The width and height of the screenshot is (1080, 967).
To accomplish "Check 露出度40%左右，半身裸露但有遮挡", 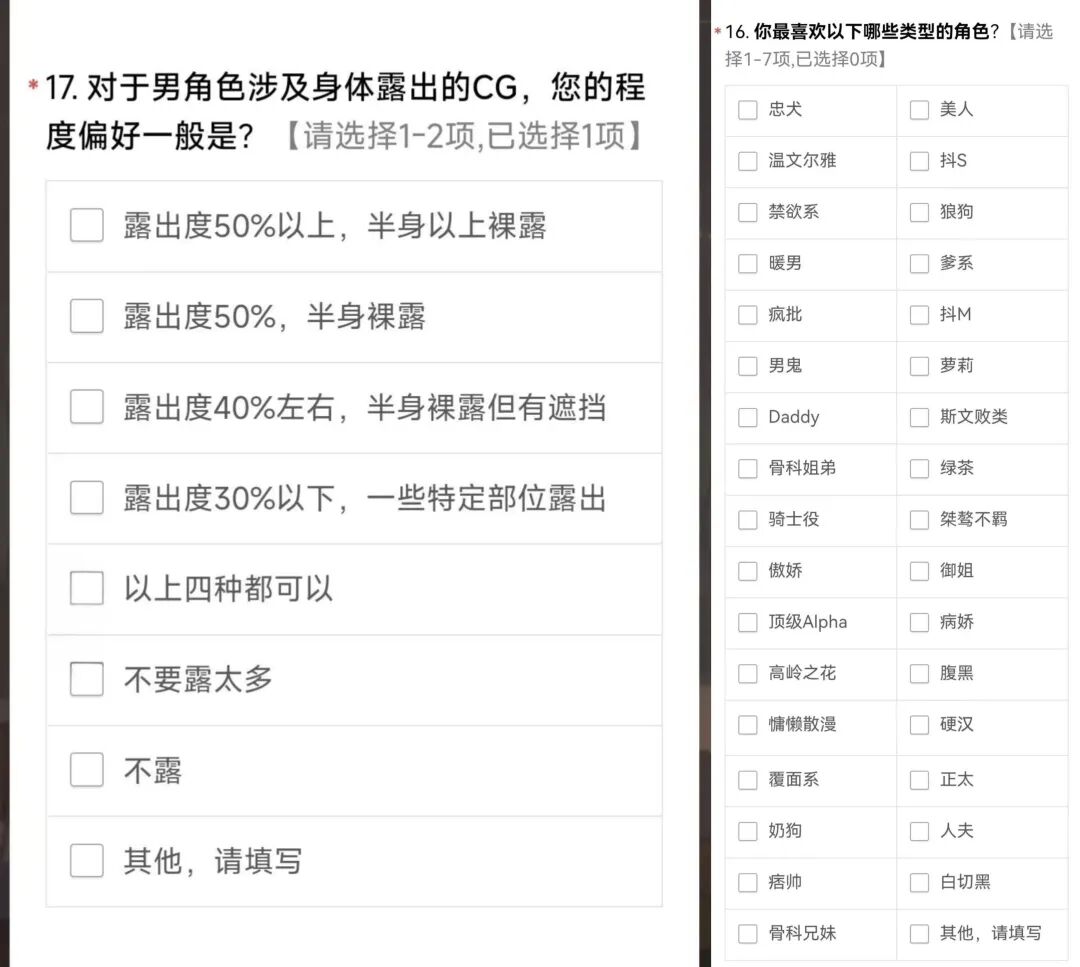I will pyautogui.click(x=86, y=407).
